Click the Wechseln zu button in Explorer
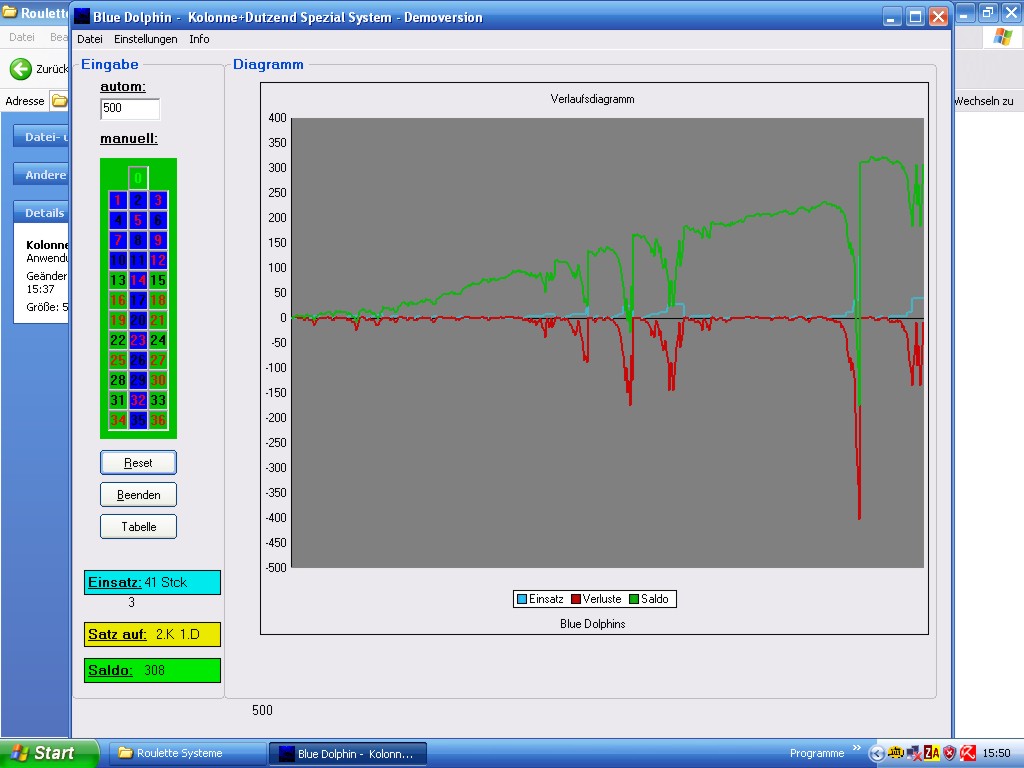 984,101
